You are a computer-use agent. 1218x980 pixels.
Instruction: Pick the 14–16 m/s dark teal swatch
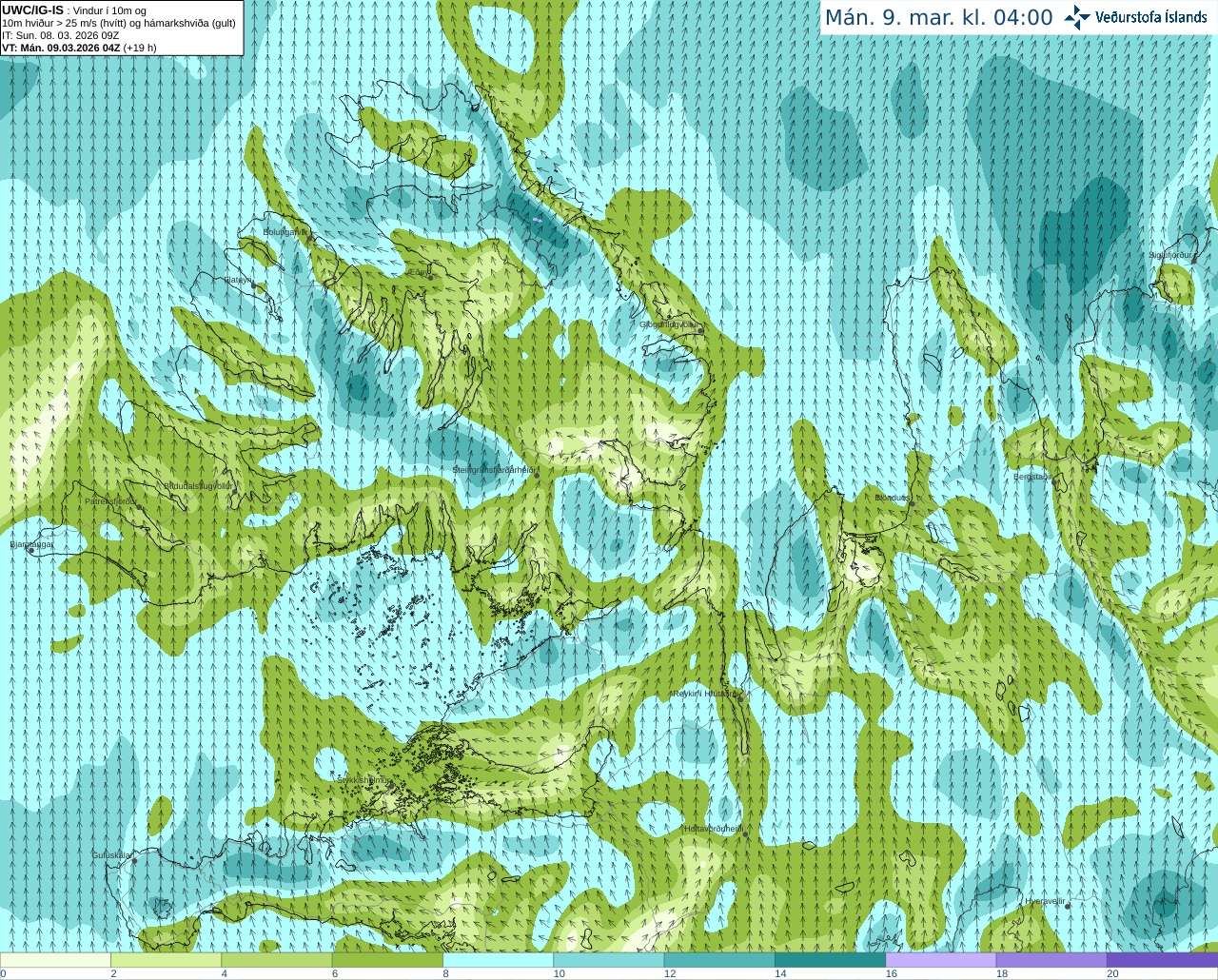point(830,960)
